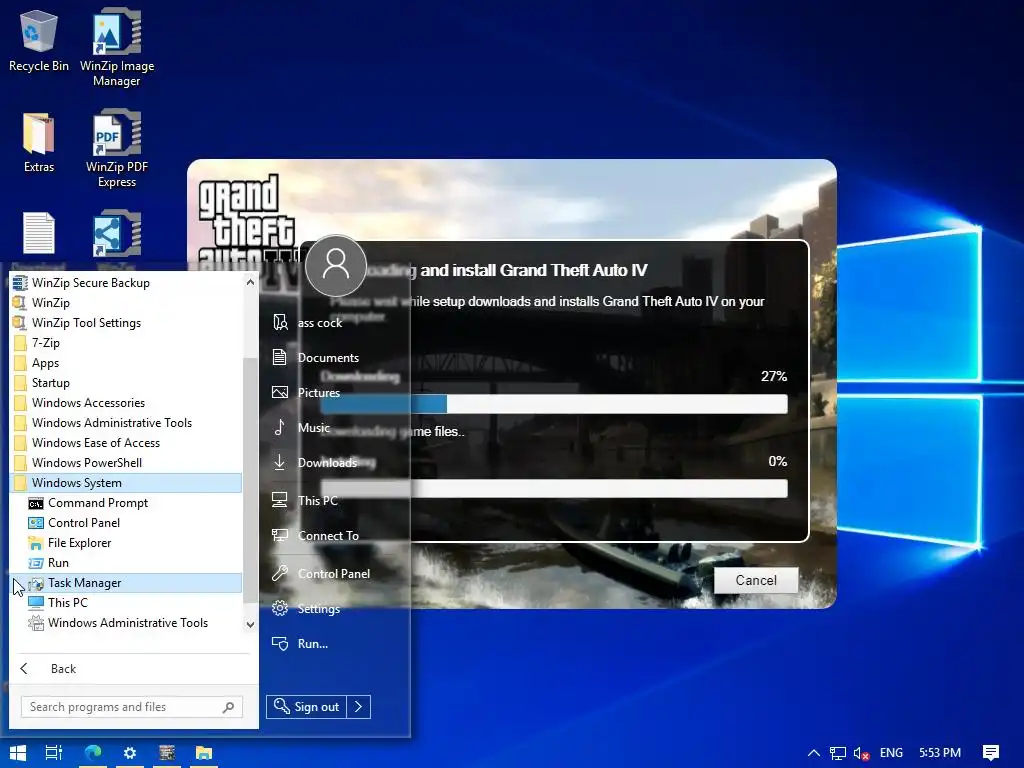Image resolution: width=1024 pixels, height=768 pixels.
Task: Open This PC from start menu right pane
Action: (x=305, y=500)
